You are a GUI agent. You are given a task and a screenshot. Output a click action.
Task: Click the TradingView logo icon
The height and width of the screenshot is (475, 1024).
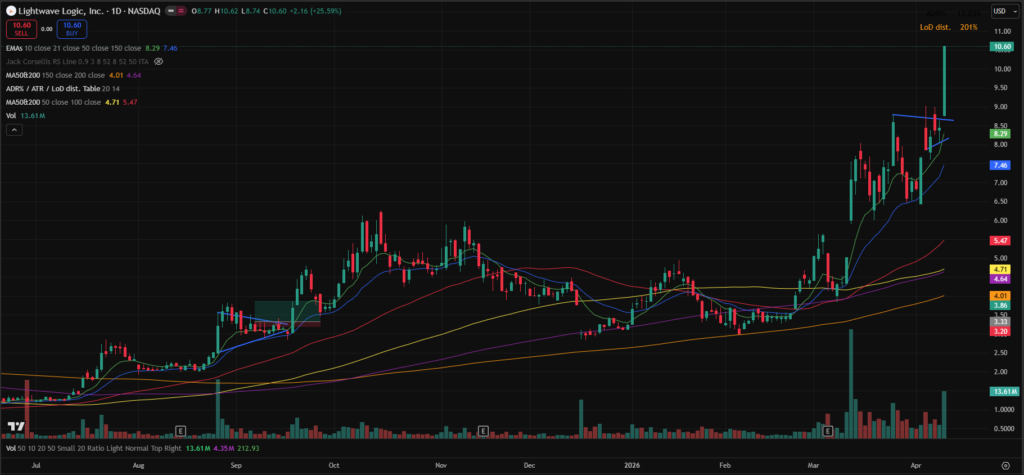[16, 427]
